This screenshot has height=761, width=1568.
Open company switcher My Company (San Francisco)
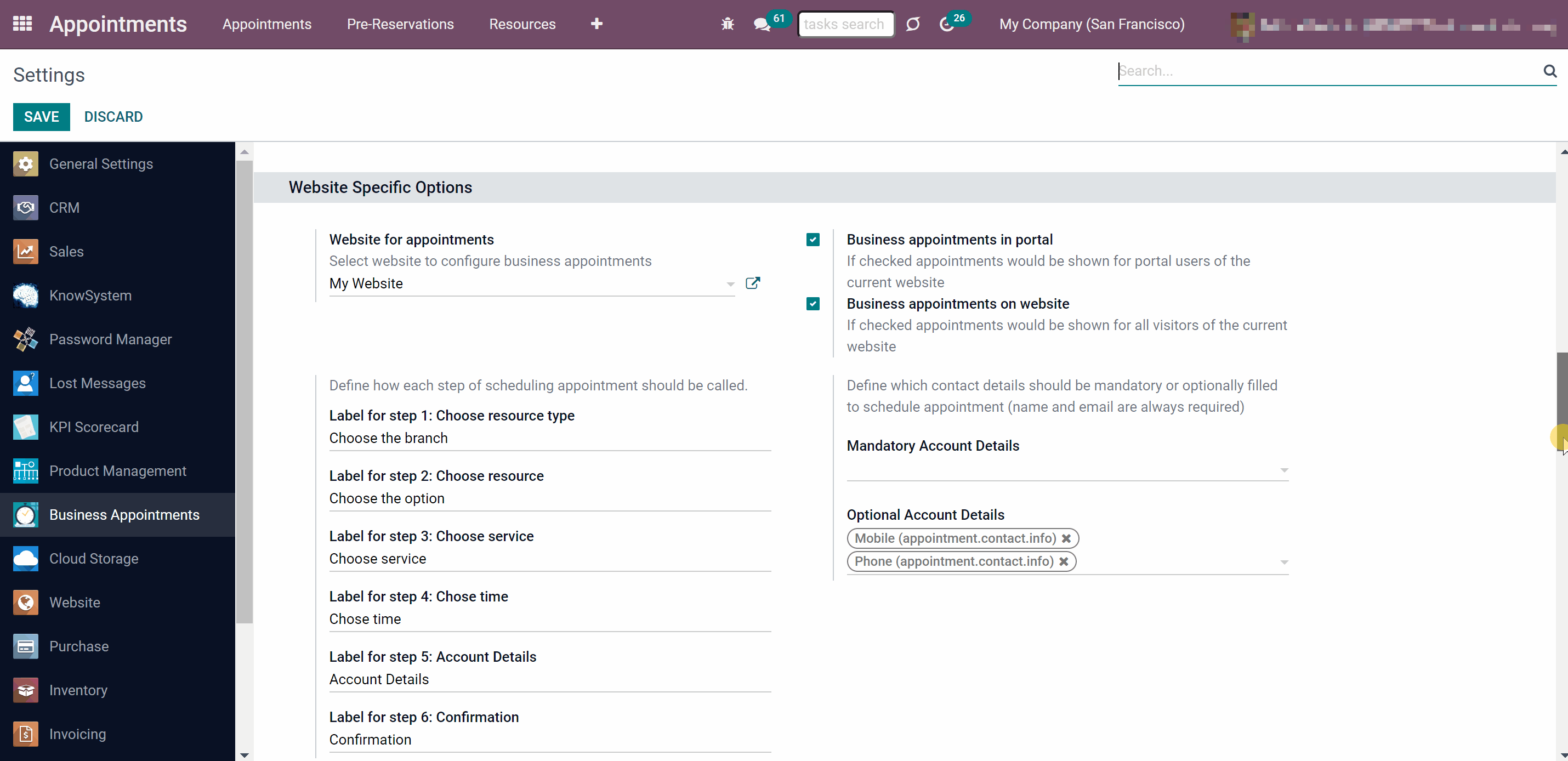tap(1092, 24)
